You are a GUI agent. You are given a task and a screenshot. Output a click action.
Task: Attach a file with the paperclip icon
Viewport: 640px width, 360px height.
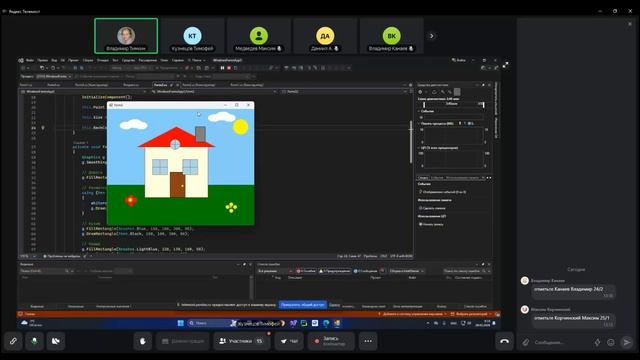[526, 342]
